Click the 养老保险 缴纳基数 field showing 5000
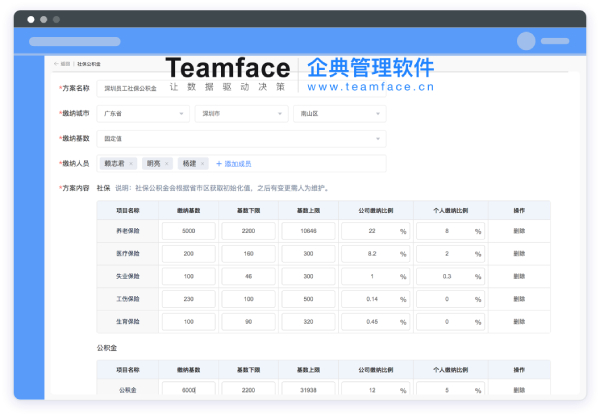This screenshot has width=600, height=416. click(x=190, y=231)
